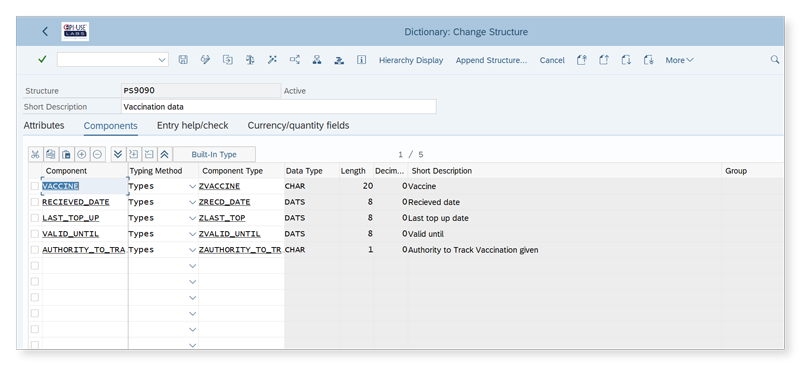Click the back arrow in header
The height and width of the screenshot is (365, 800).
coord(45,32)
